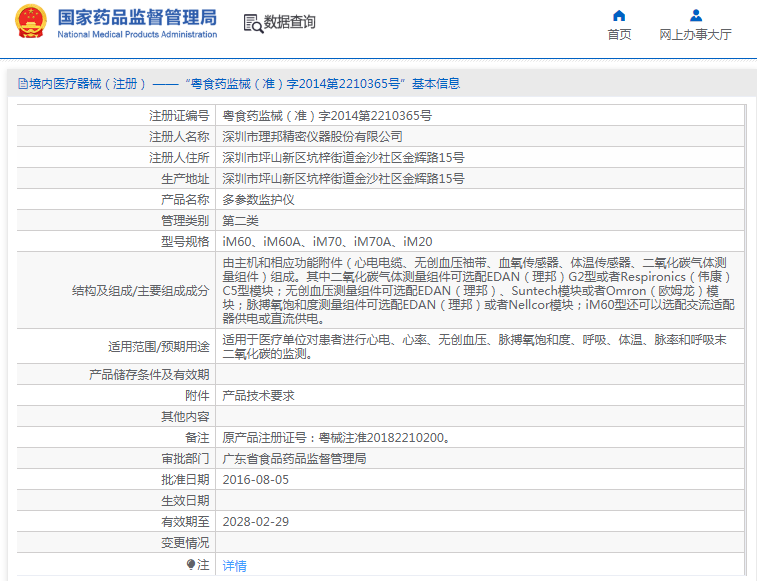The height and width of the screenshot is (581, 757).
Task: Open the 详情 details link
Action: [x=234, y=565]
